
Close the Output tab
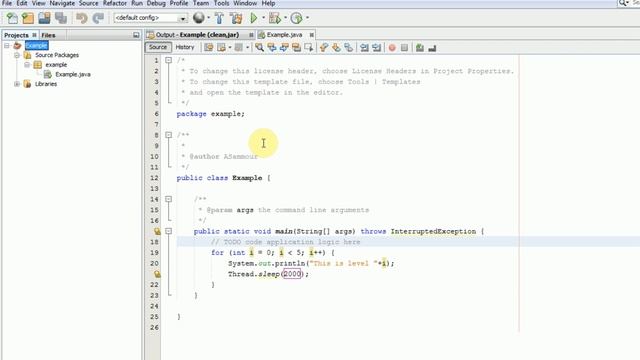pos(251,35)
